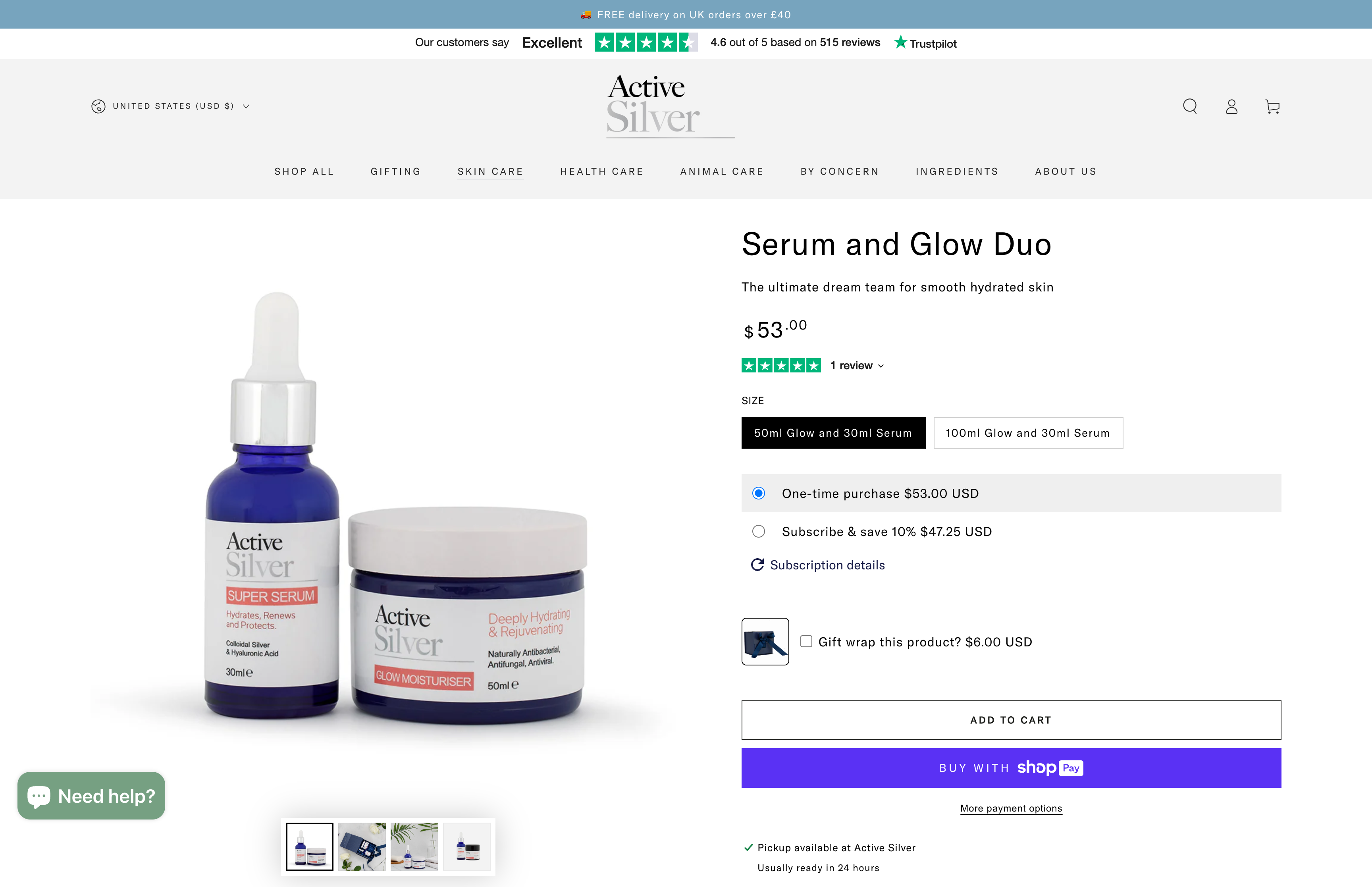The image size is (1372, 887).
Task: Add product to cart
Action: [x=1010, y=720]
